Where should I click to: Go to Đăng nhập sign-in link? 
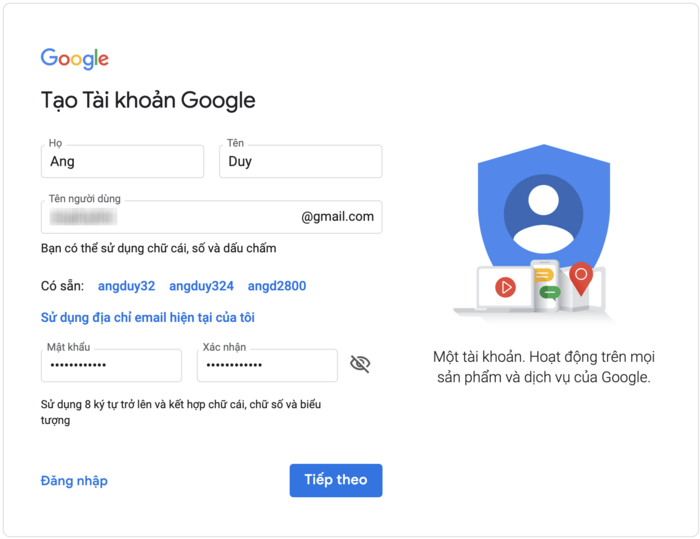pyautogui.click(x=74, y=481)
